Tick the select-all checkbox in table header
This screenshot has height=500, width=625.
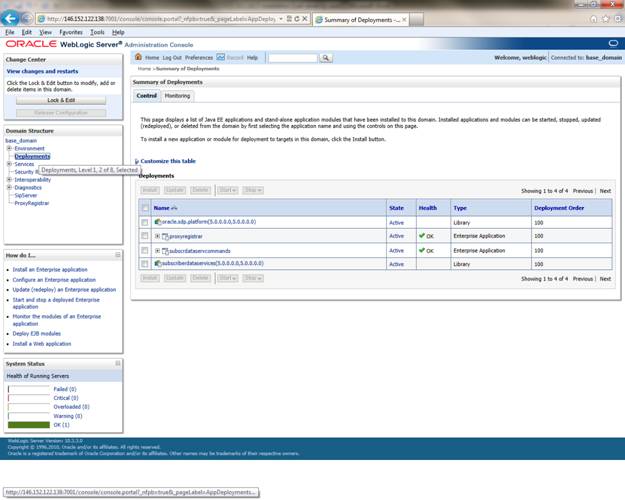tap(145, 207)
